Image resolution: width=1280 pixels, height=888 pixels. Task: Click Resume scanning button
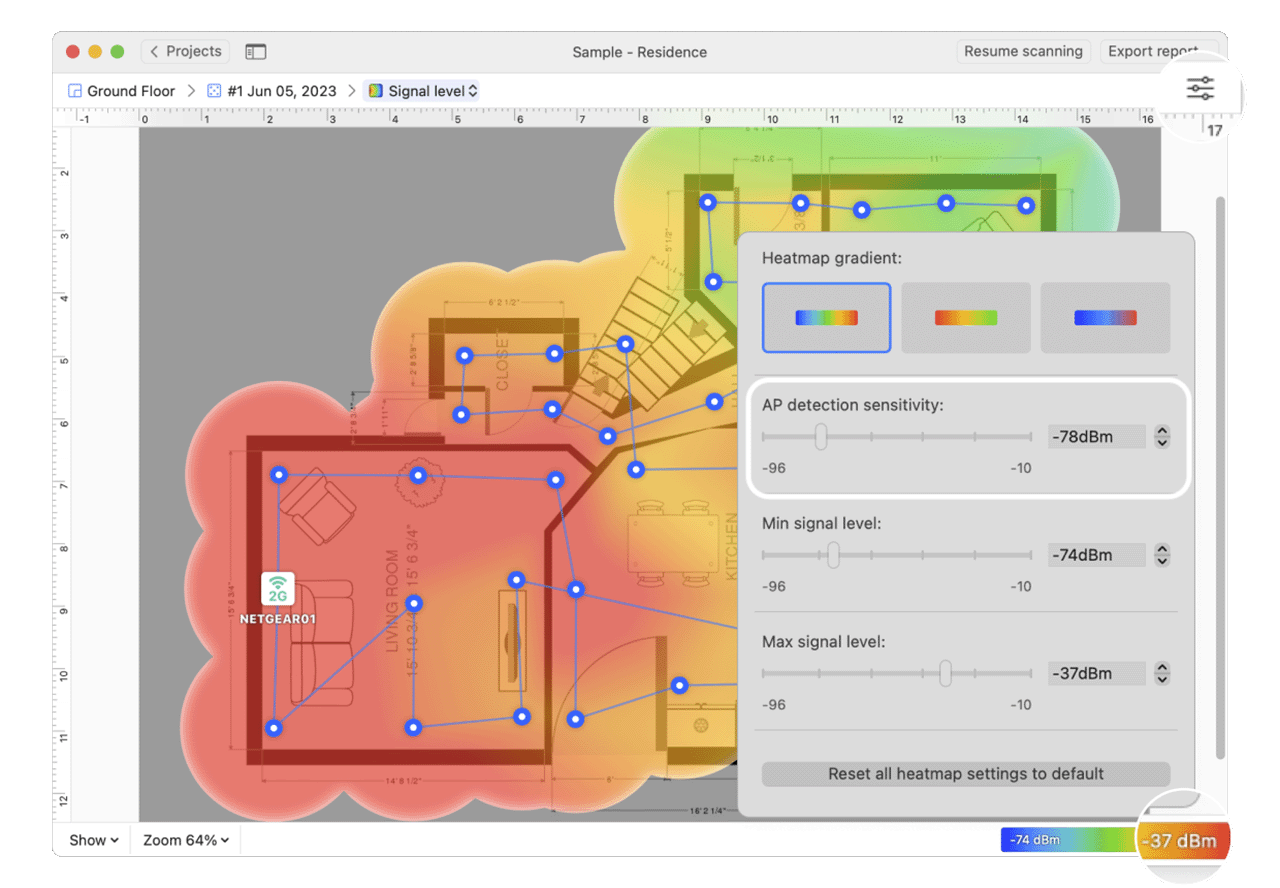click(1023, 51)
